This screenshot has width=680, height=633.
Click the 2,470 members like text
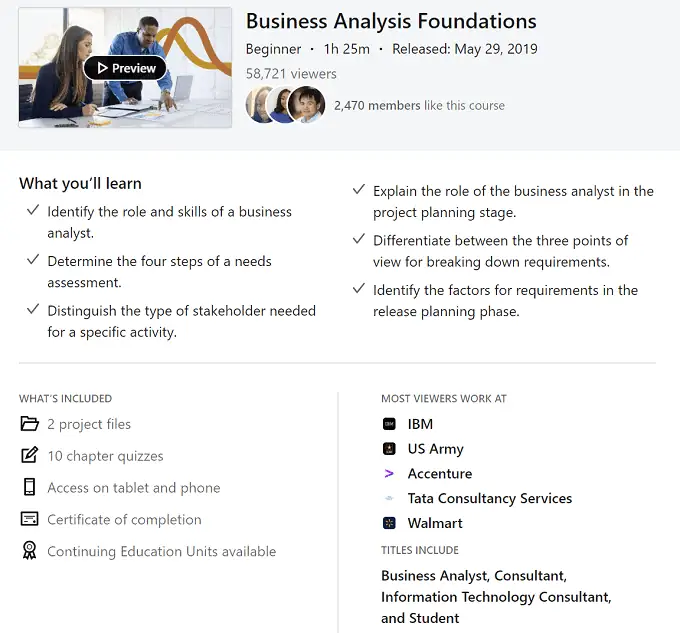pyautogui.click(x=419, y=105)
